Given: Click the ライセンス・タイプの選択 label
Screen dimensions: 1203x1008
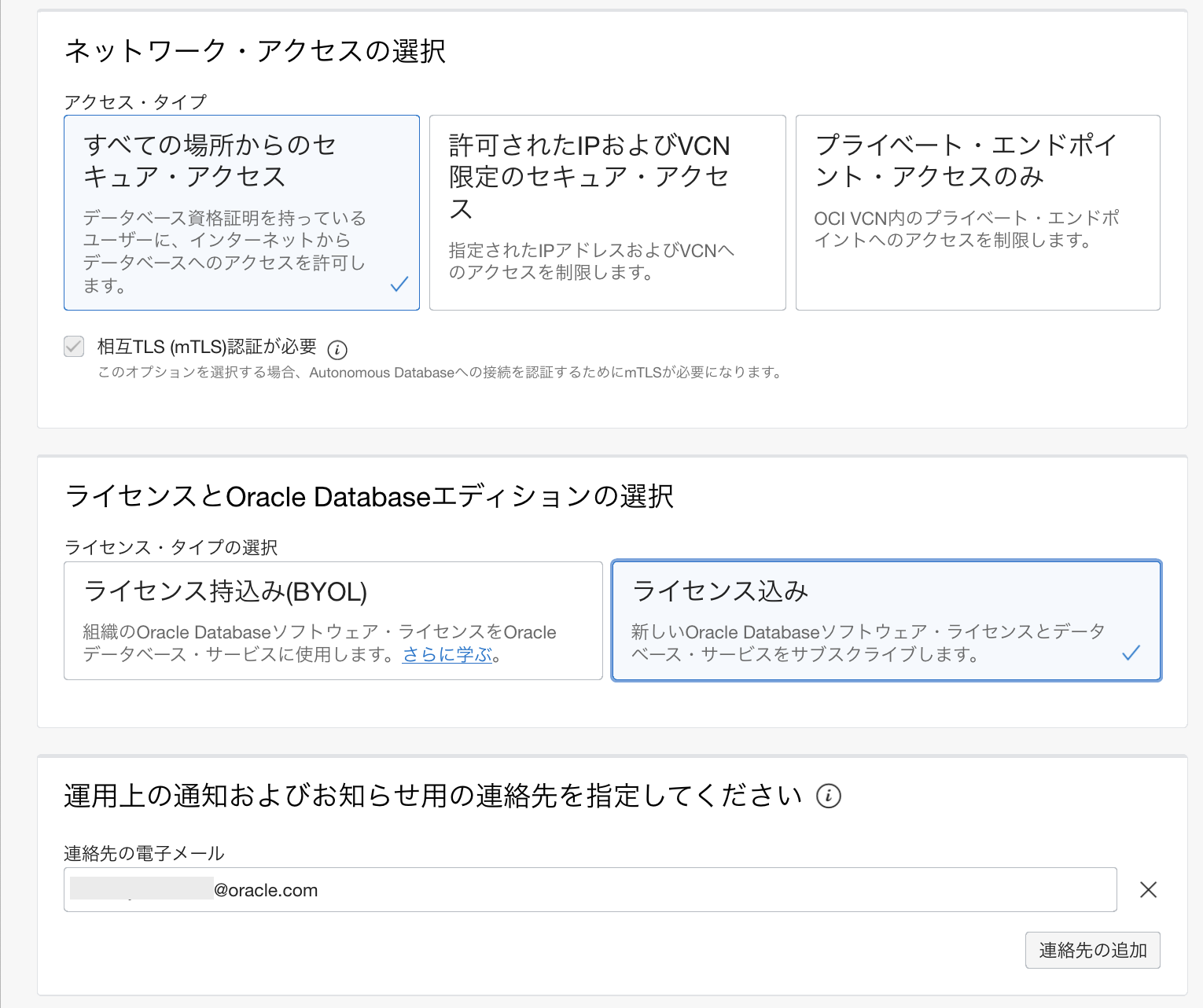Looking at the screenshot, I should (171, 547).
